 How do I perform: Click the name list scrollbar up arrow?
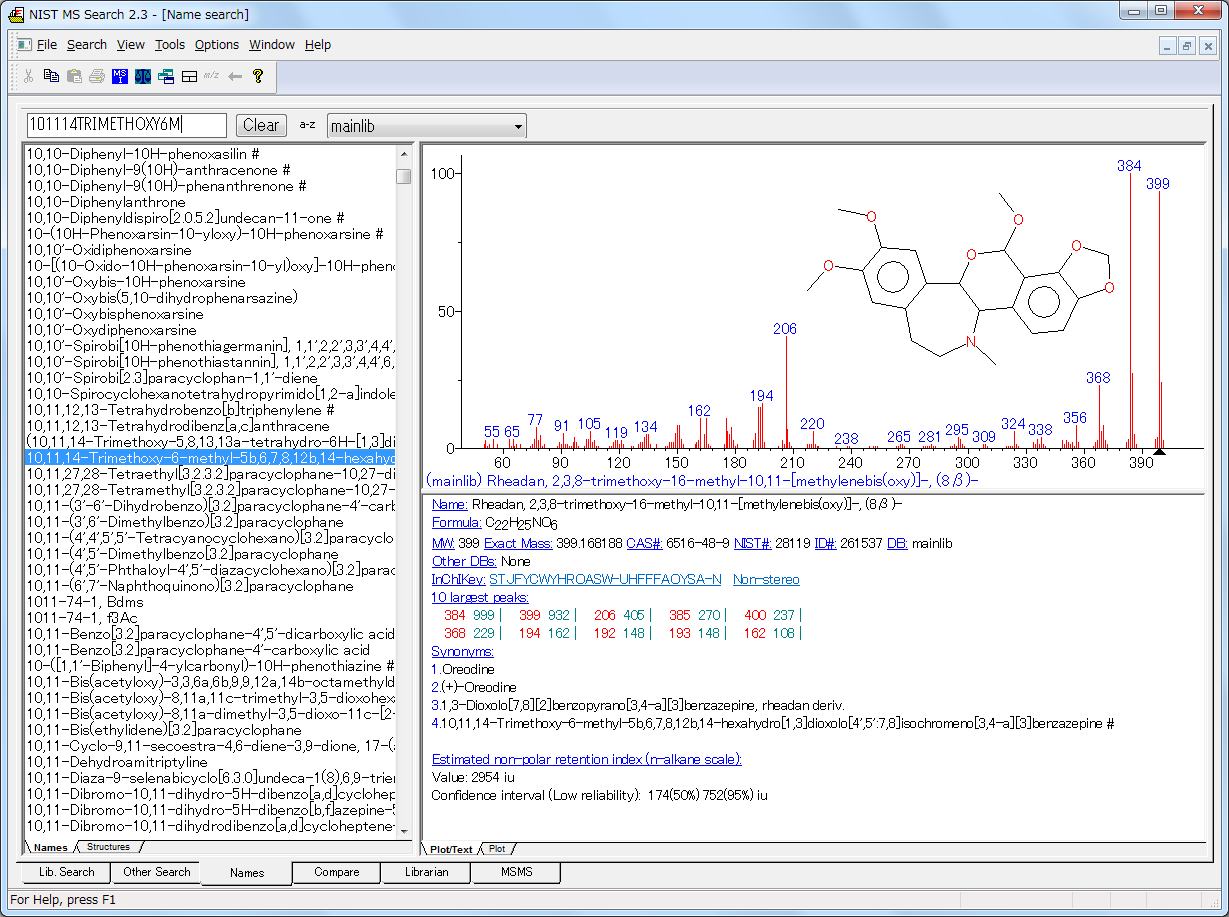[x=404, y=153]
